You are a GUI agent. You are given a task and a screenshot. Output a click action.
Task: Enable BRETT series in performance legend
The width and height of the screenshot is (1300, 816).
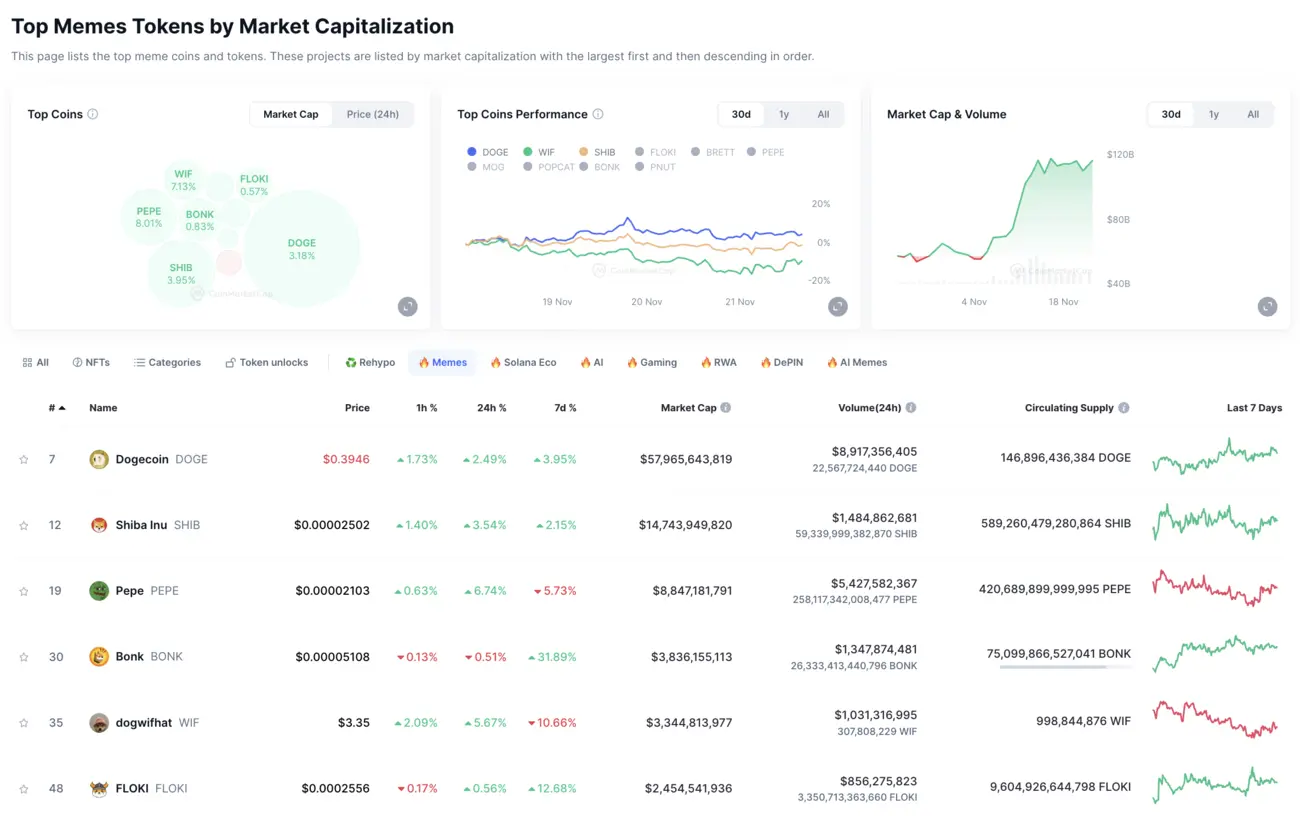point(712,152)
